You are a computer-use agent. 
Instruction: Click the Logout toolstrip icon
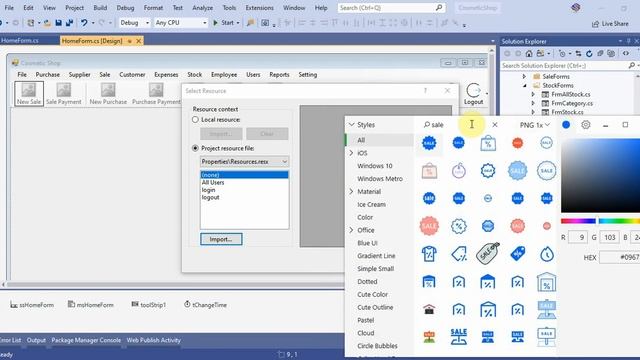tap(473, 94)
